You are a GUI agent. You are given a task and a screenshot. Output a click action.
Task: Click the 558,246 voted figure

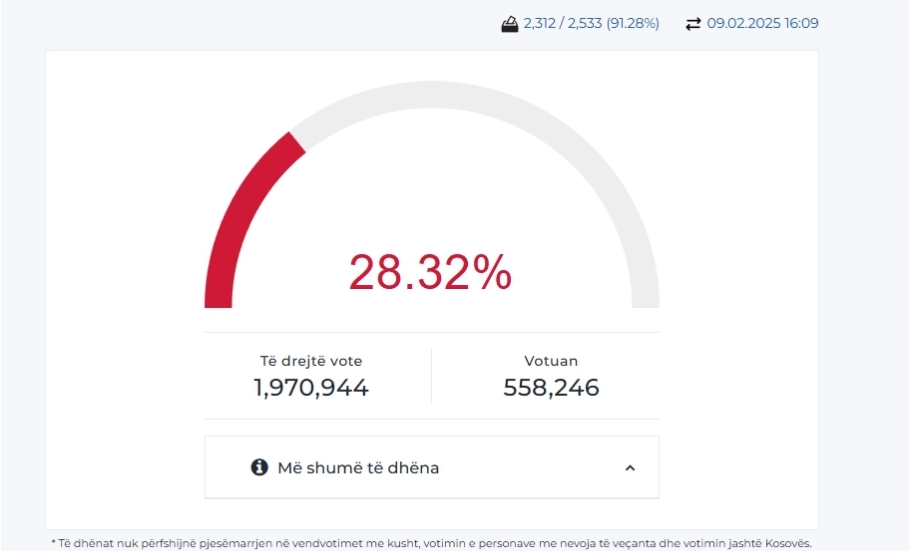click(x=551, y=388)
